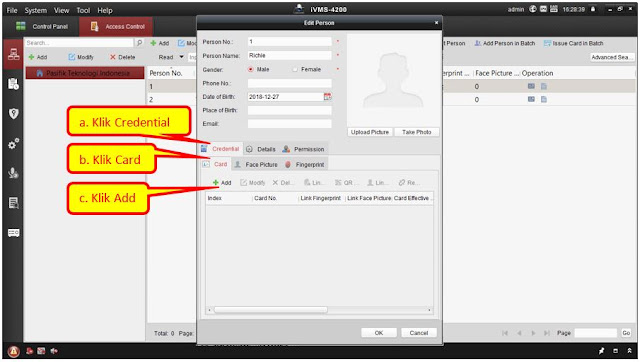Click the Take Photo button
This screenshot has height=362, width=640.
[416, 132]
